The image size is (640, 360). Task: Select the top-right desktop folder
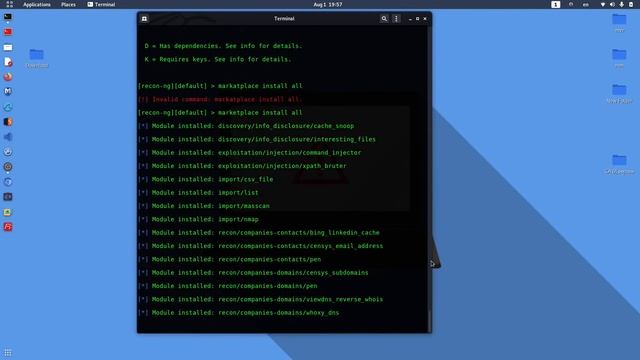click(x=619, y=22)
